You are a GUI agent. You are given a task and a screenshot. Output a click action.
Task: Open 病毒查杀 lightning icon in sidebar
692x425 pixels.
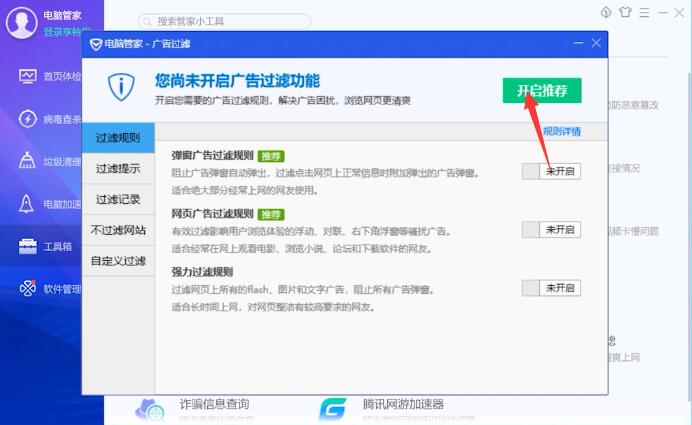(28, 119)
